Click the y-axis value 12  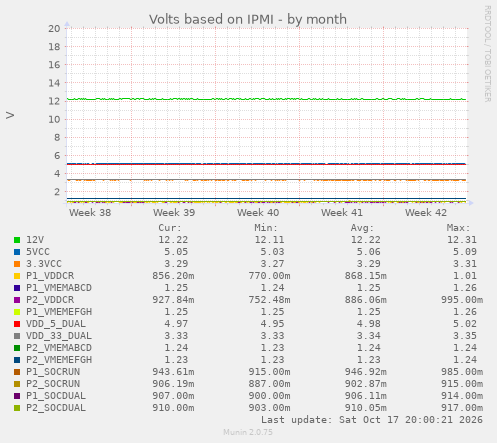click(x=54, y=101)
